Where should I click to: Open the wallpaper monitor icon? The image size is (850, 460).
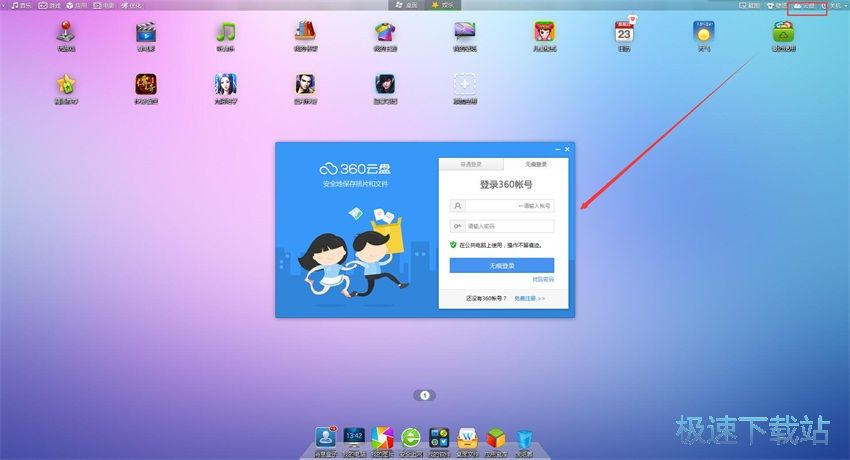(x=465, y=33)
